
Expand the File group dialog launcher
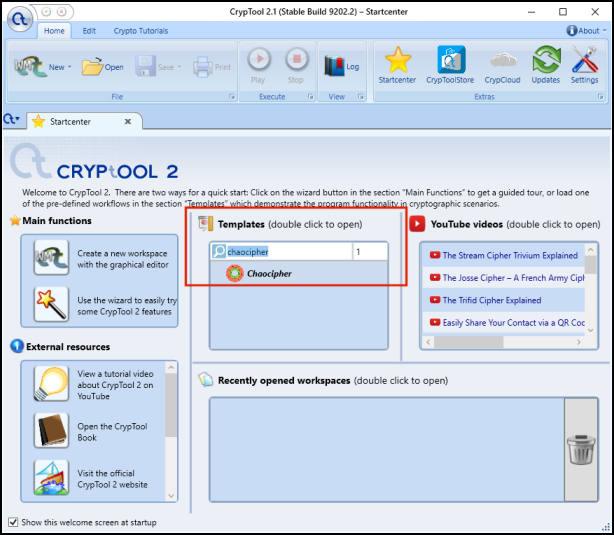pos(232,96)
